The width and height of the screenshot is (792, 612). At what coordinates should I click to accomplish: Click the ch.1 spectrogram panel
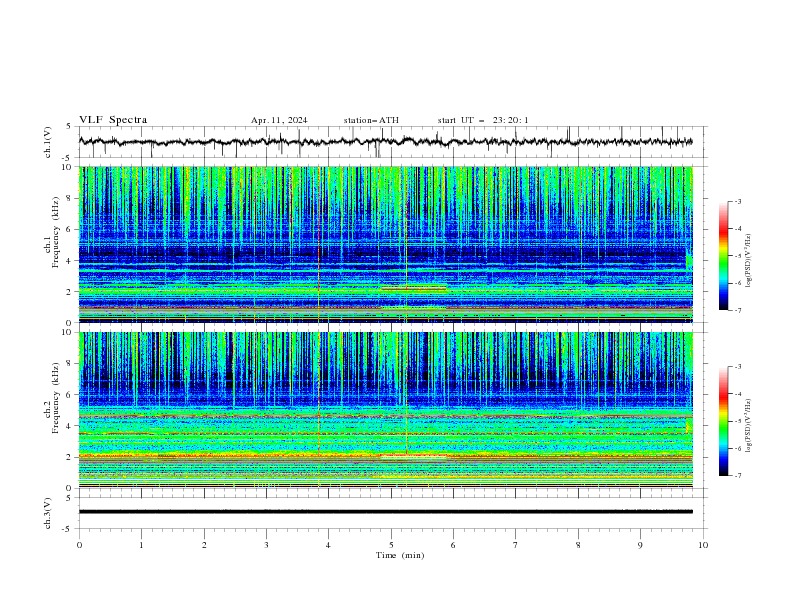[x=385, y=244]
